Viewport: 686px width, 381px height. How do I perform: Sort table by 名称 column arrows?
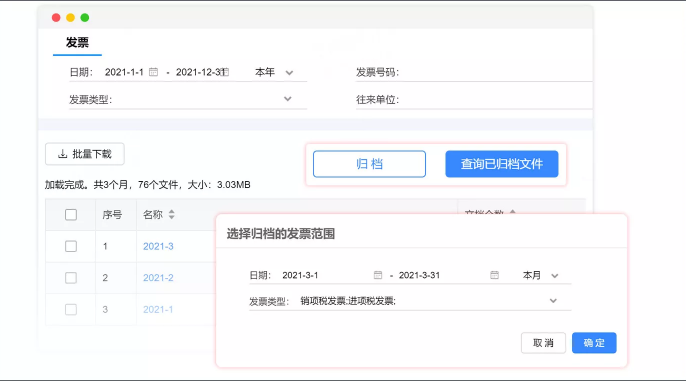tap(172, 214)
